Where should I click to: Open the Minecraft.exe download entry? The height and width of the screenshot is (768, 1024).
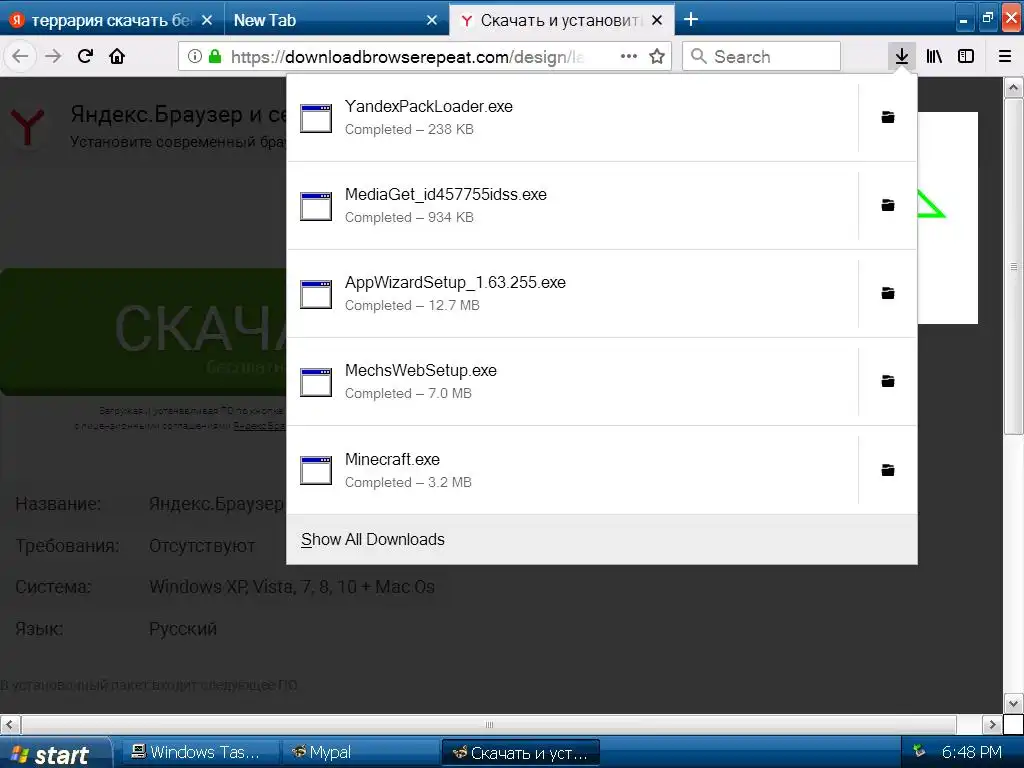coord(572,470)
